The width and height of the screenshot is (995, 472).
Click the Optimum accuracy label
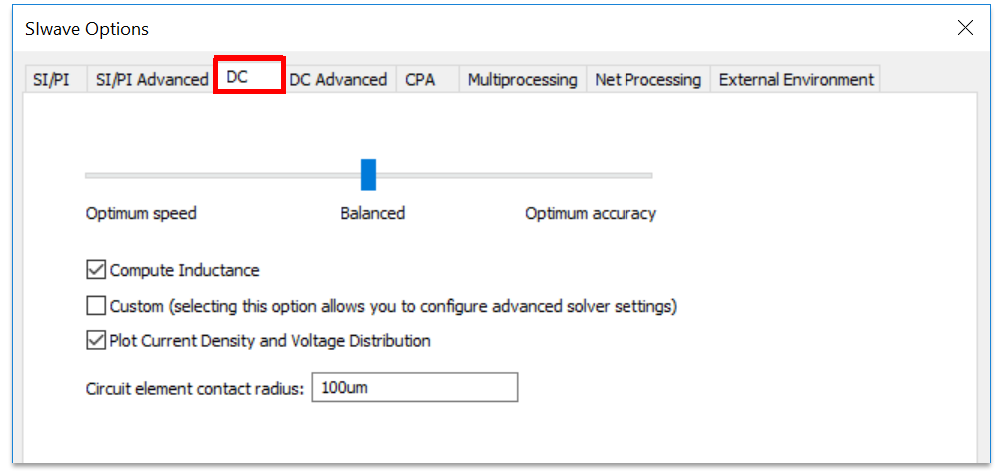590,213
